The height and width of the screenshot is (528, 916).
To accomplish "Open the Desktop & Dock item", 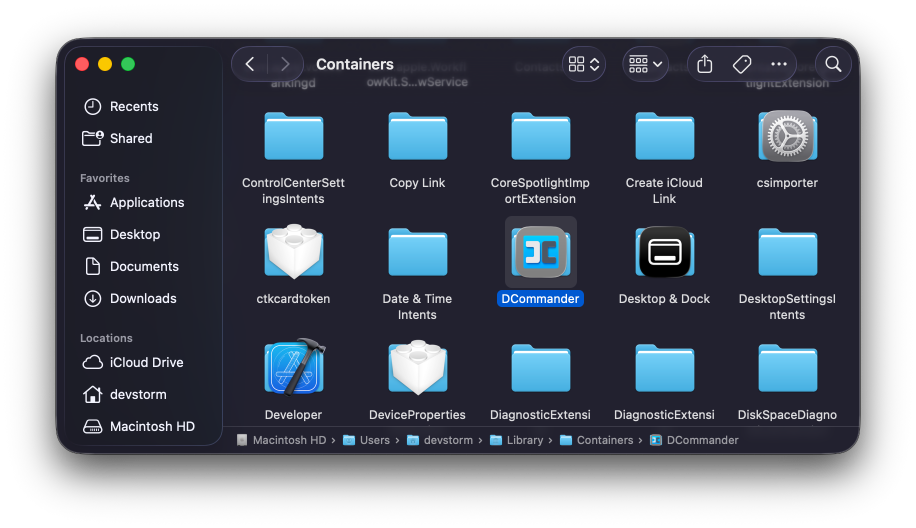I will click(x=664, y=252).
